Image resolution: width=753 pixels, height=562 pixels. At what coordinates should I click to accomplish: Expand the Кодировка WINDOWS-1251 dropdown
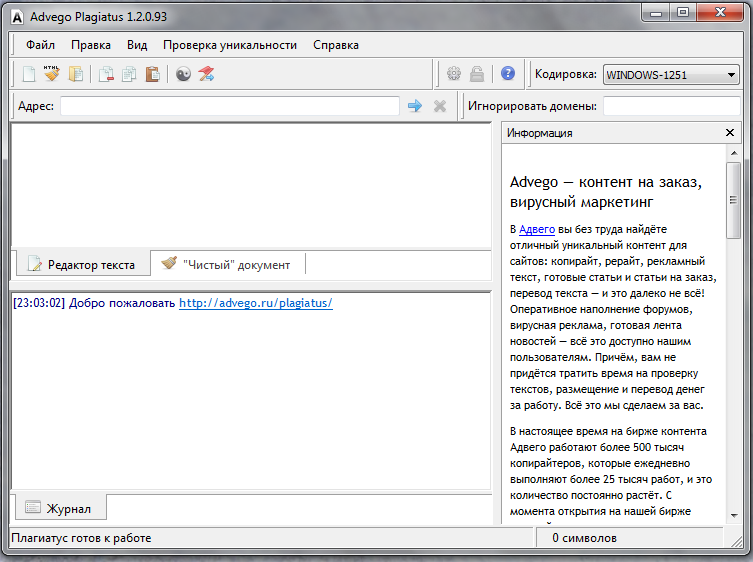[671, 75]
